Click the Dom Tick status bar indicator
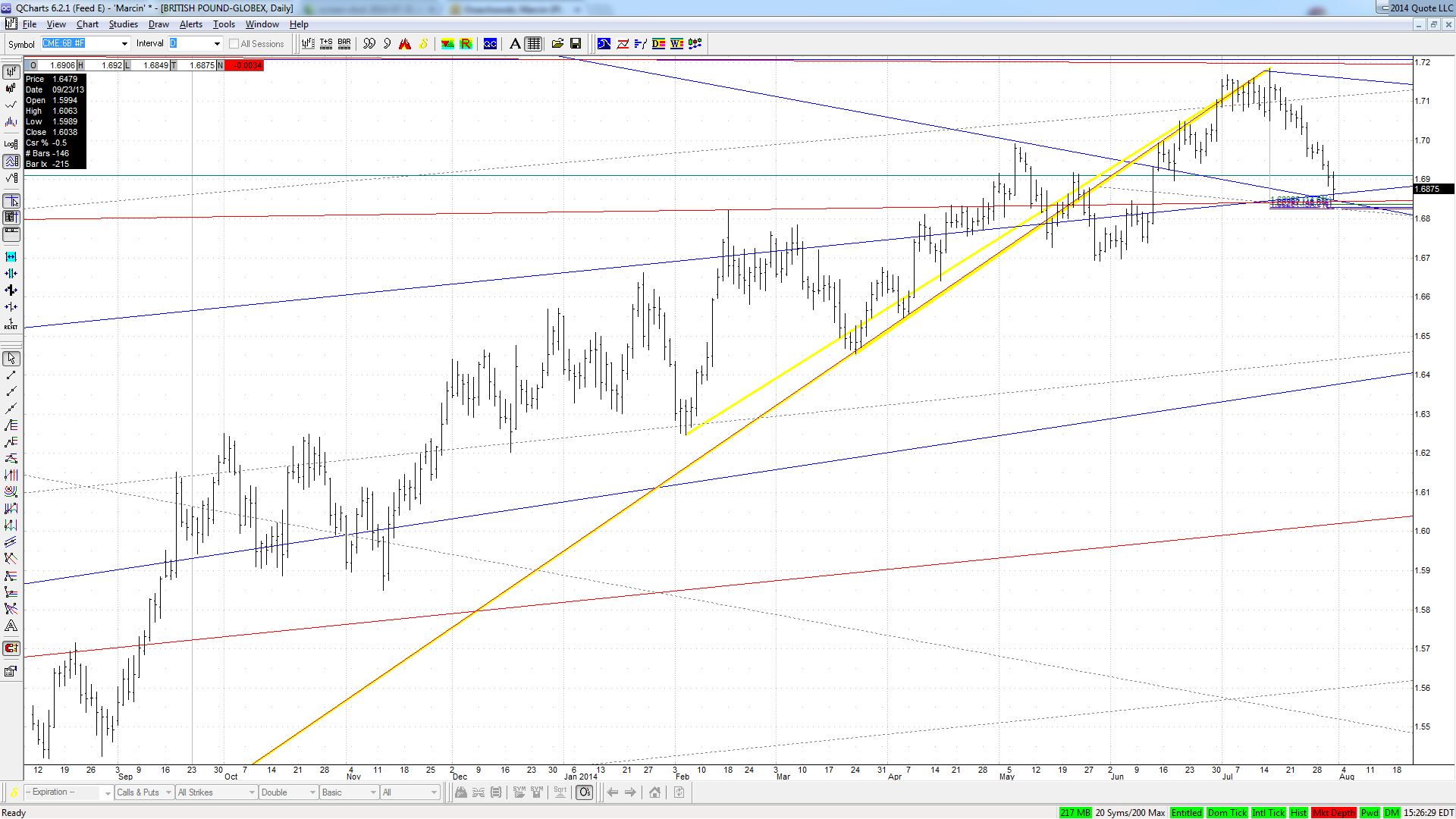This screenshot has height=819, width=1456. click(1227, 813)
